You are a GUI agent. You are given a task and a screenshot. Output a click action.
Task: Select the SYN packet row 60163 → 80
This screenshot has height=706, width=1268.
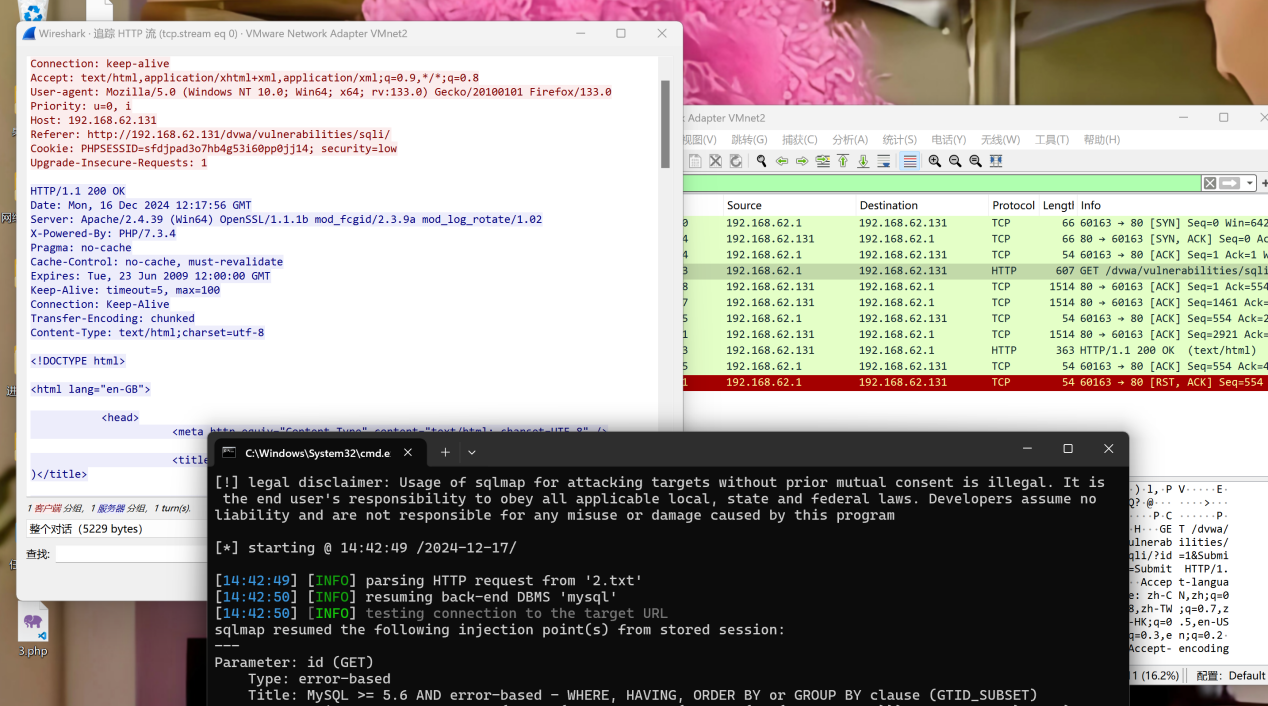(976, 223)
